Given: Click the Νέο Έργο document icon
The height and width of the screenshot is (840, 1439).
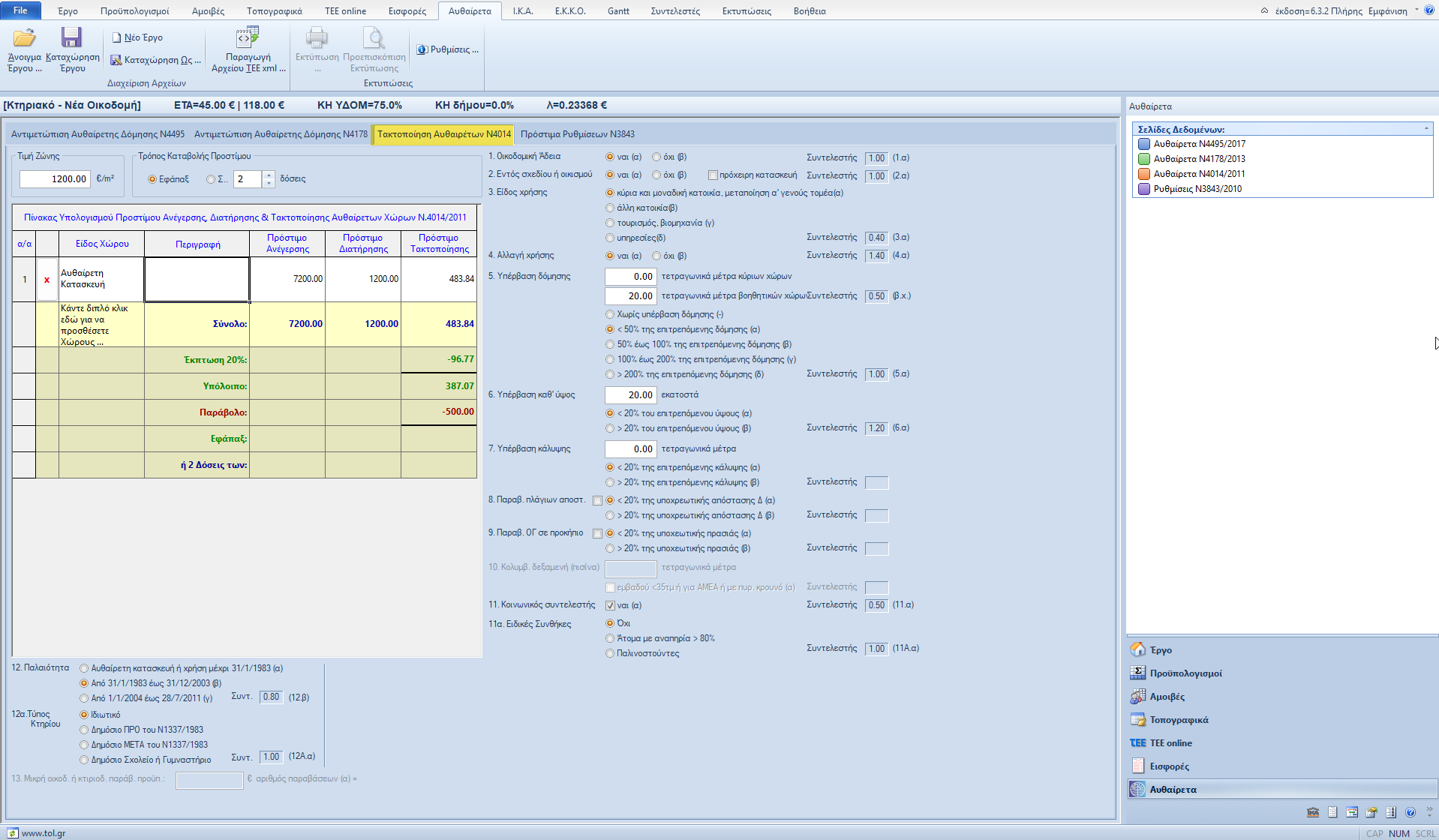Looking at the screenshot, I should point(117,37).
